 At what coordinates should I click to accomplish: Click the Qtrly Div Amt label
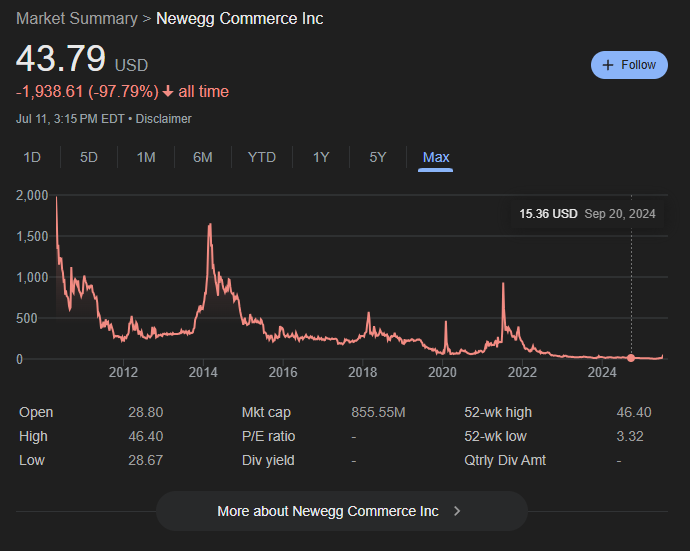505,460
